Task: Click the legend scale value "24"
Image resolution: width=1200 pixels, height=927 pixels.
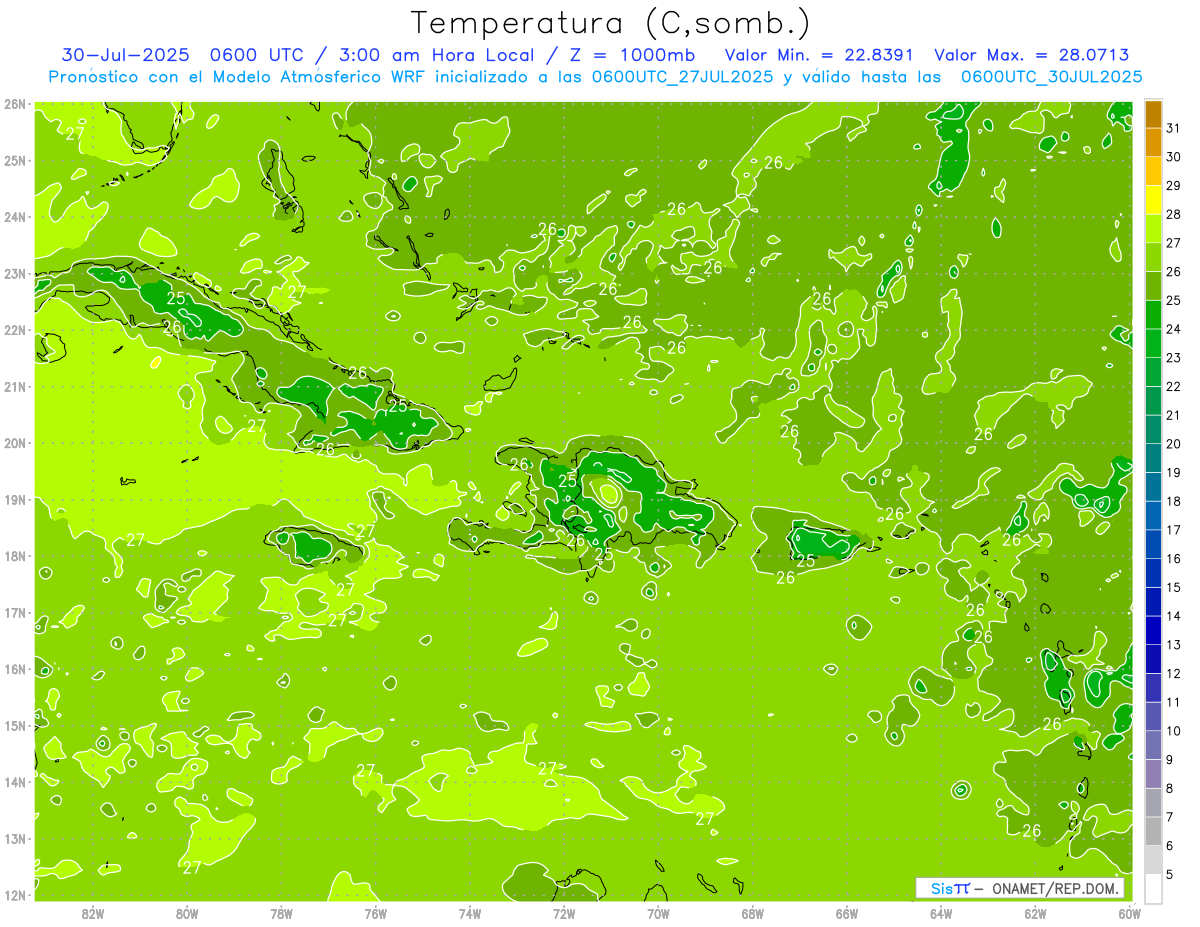Action: 1174,329
